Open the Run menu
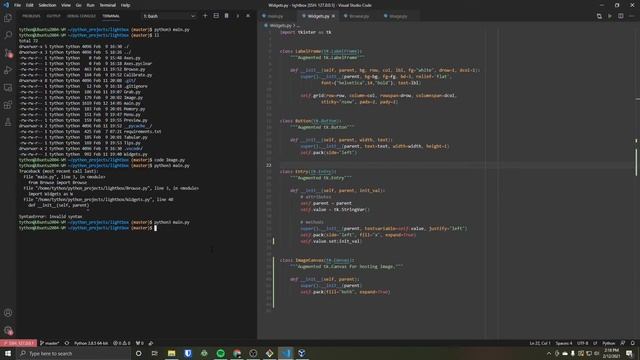 click(91, 5)
